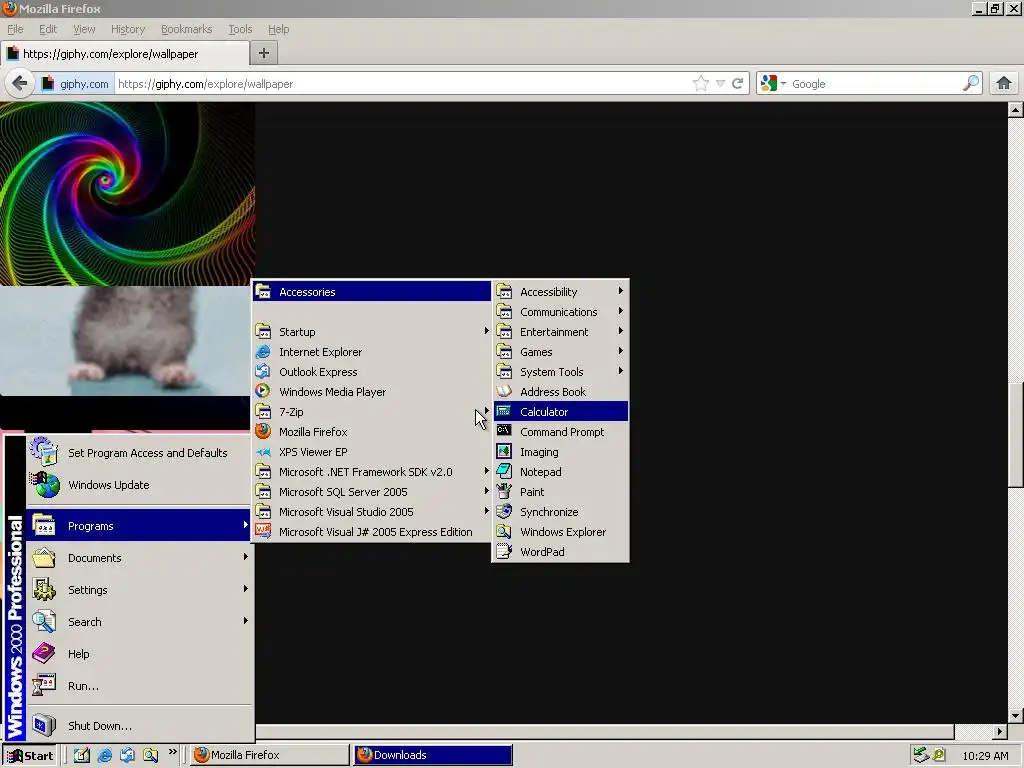Open the Firefox History menu
Screen dimensions: 1024x768
click(127, 29)
